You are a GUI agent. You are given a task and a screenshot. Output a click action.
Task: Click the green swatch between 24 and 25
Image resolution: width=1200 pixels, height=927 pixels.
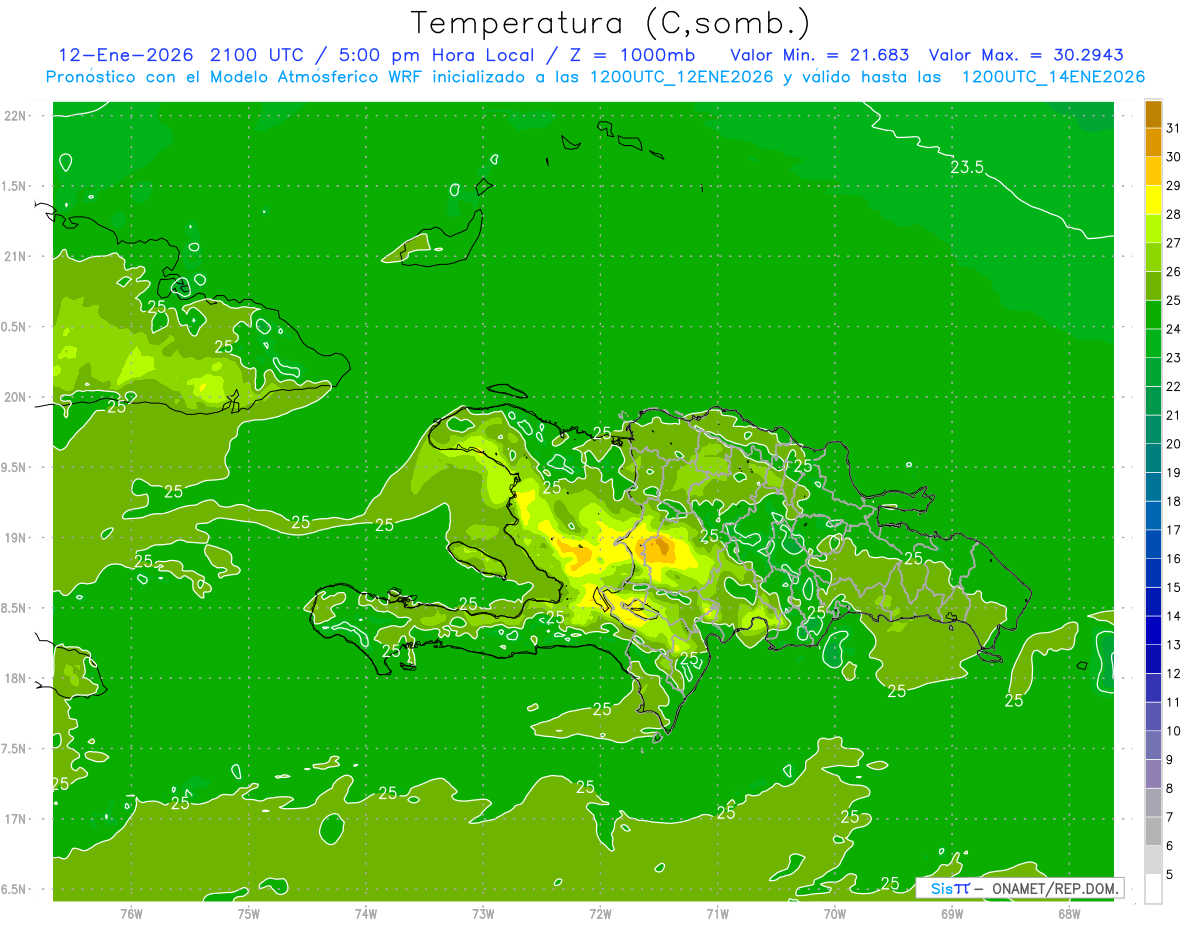point(1153,315)
